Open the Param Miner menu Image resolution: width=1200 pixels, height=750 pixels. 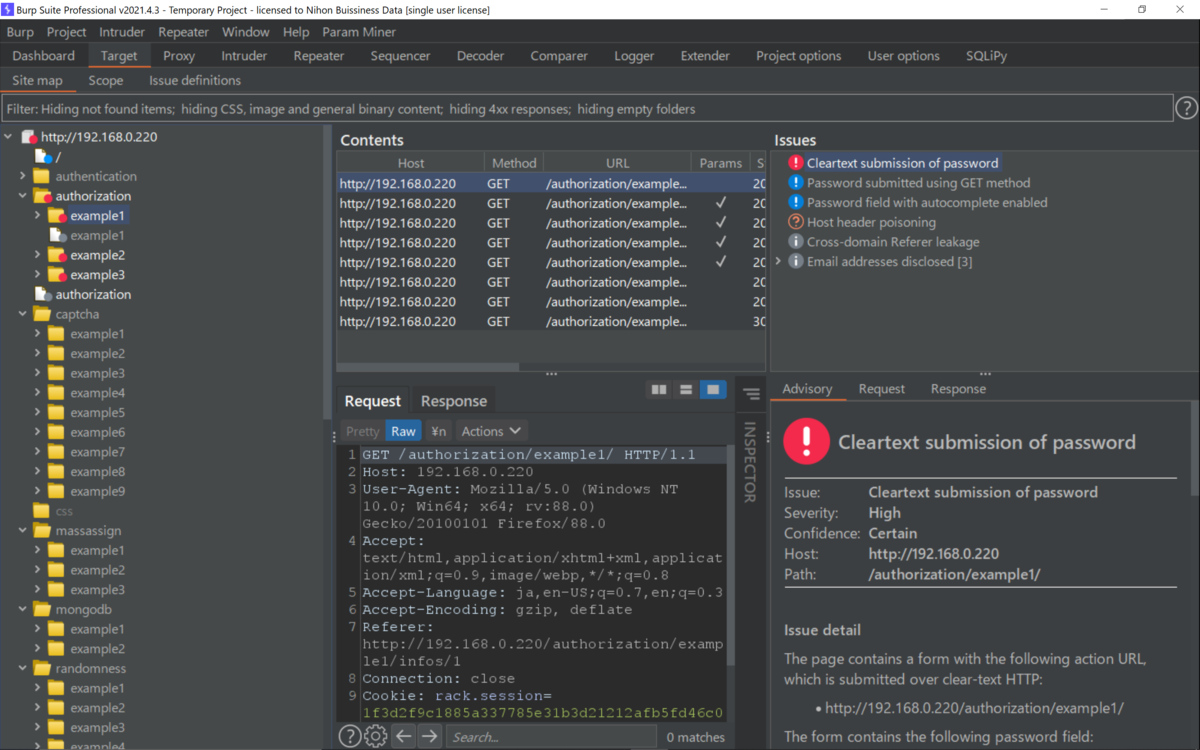tap(359, 32)
